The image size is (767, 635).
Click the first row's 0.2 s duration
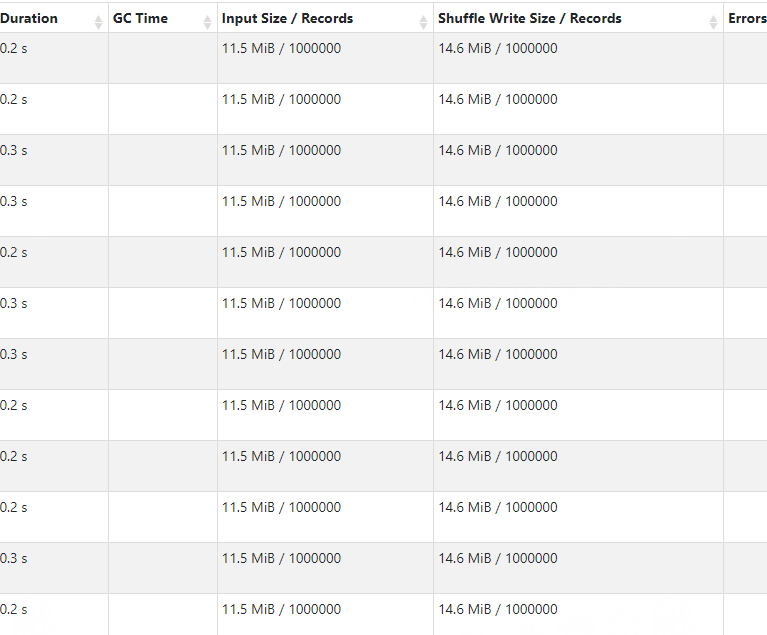point(14,49)
